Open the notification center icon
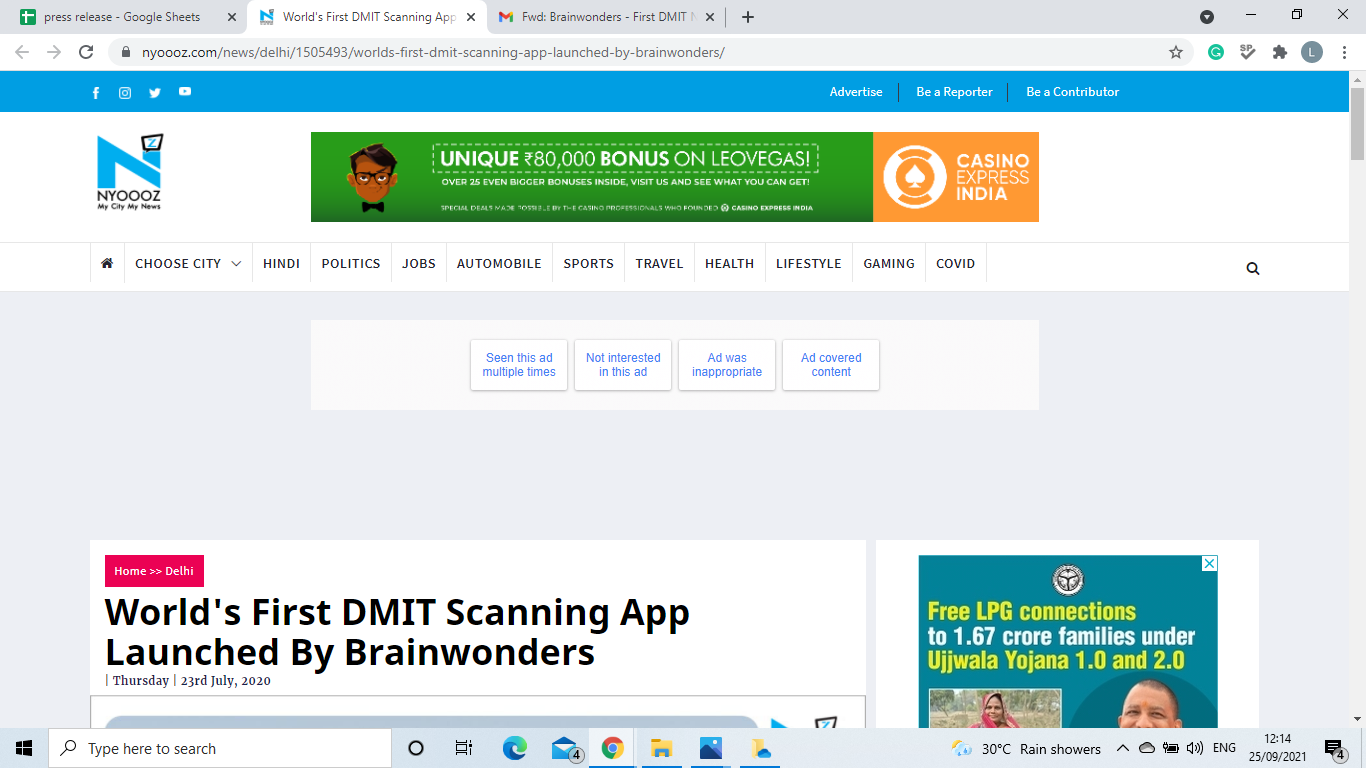 (x=1334, y=748)
